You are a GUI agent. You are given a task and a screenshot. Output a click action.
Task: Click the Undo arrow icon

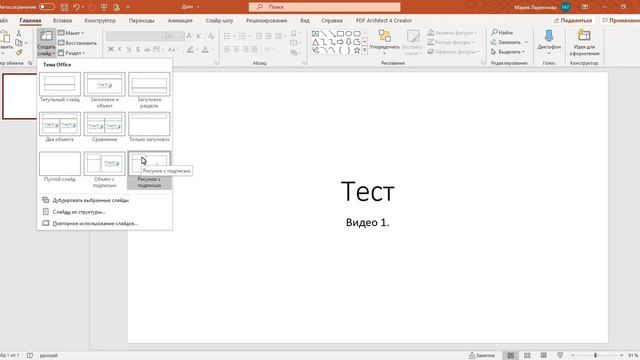coord(76,7)
